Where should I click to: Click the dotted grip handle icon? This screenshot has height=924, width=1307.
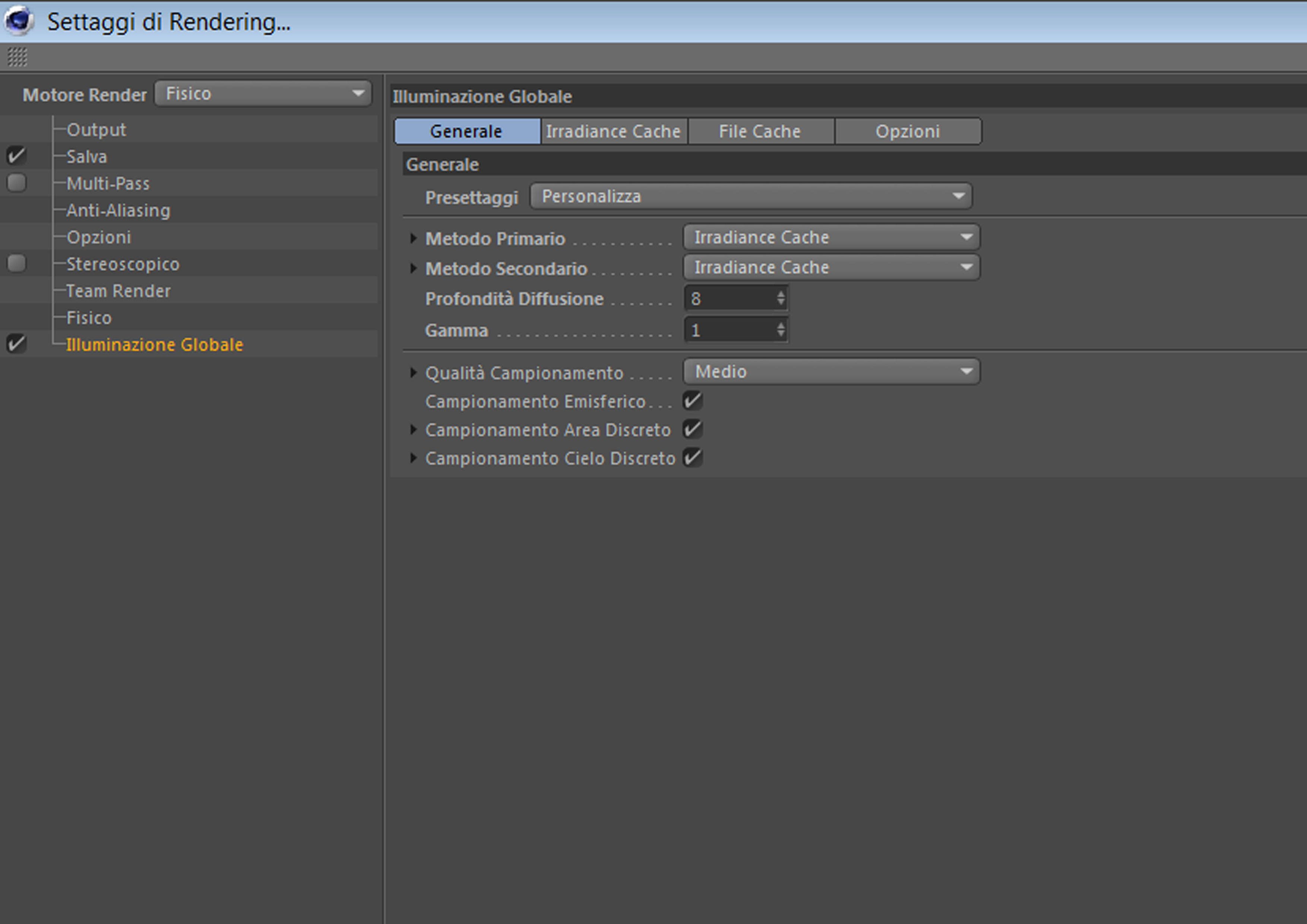[17, 57]
